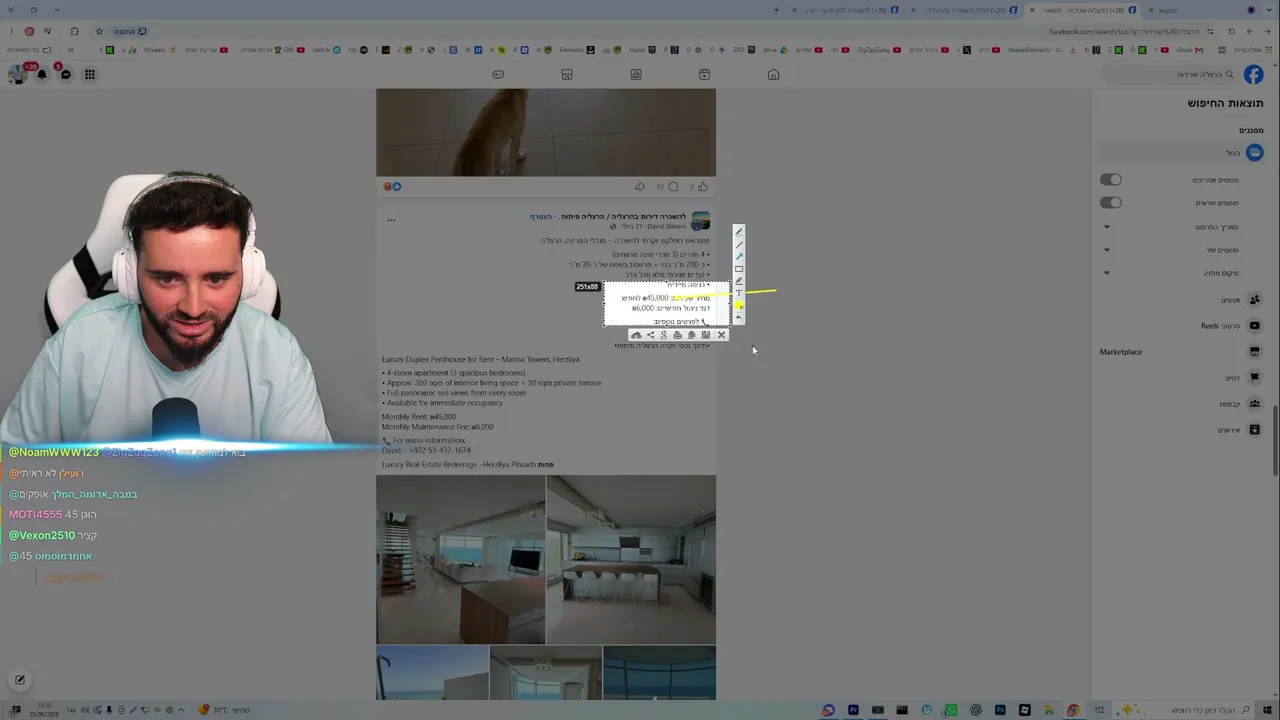Filter search results by People
1280x720 pixels.
[x=1180, y=300]
